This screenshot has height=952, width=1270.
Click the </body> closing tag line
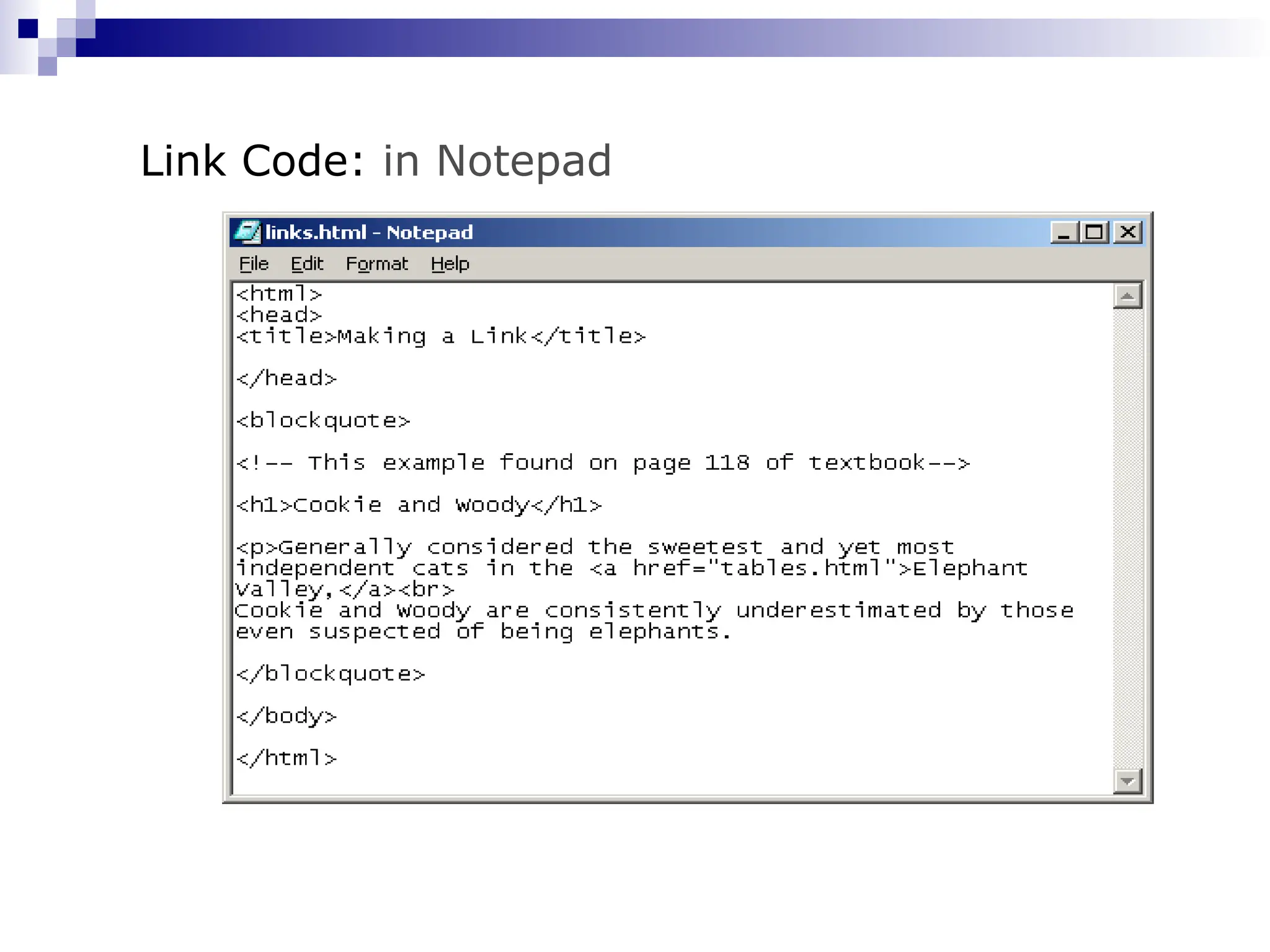pos(286,716)
